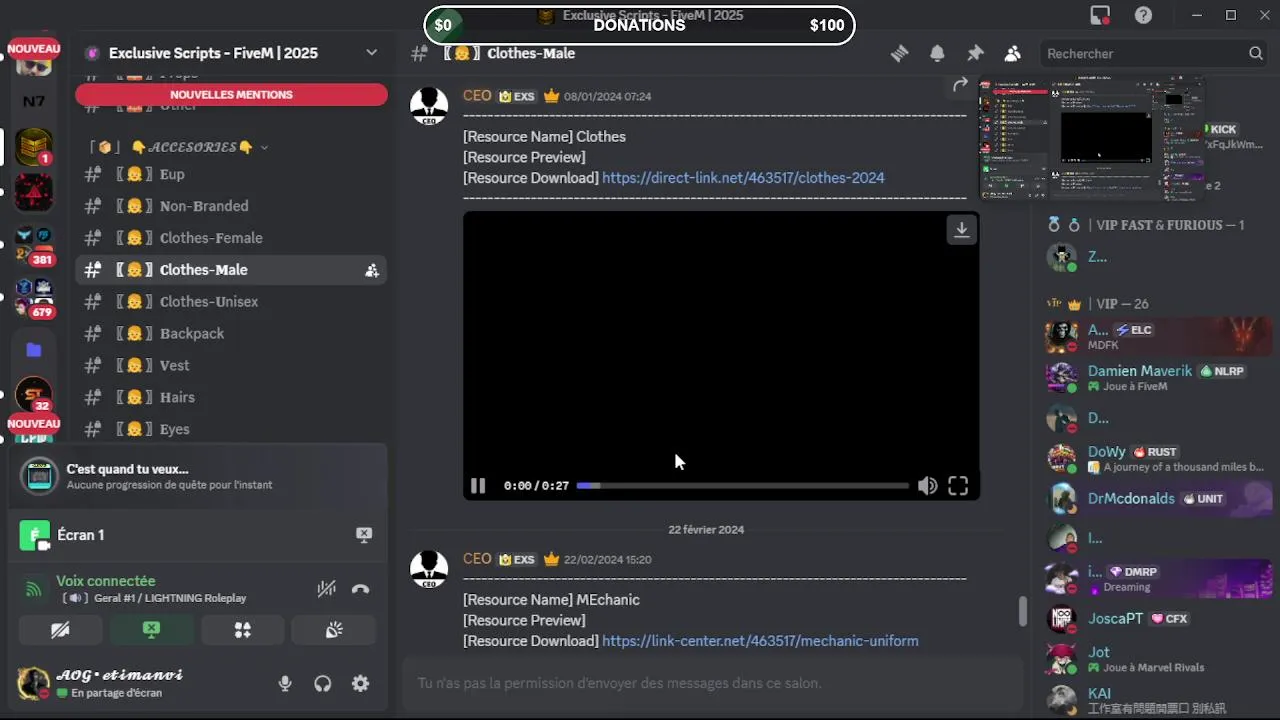Open DoWy member profile
Image resolution: width=1280 pixels, height=720 pixels.
coord(1159,458)
